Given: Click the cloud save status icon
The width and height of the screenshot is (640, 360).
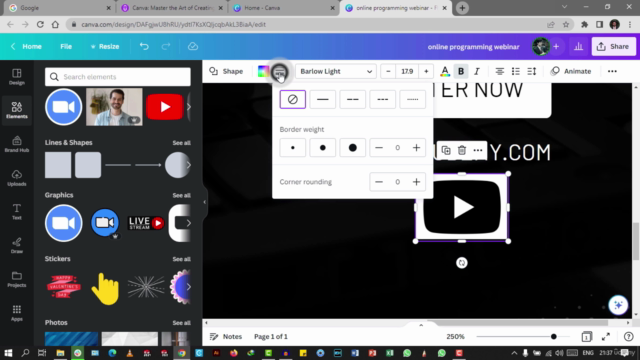Looking at the screenshot, I should (193, 47).
